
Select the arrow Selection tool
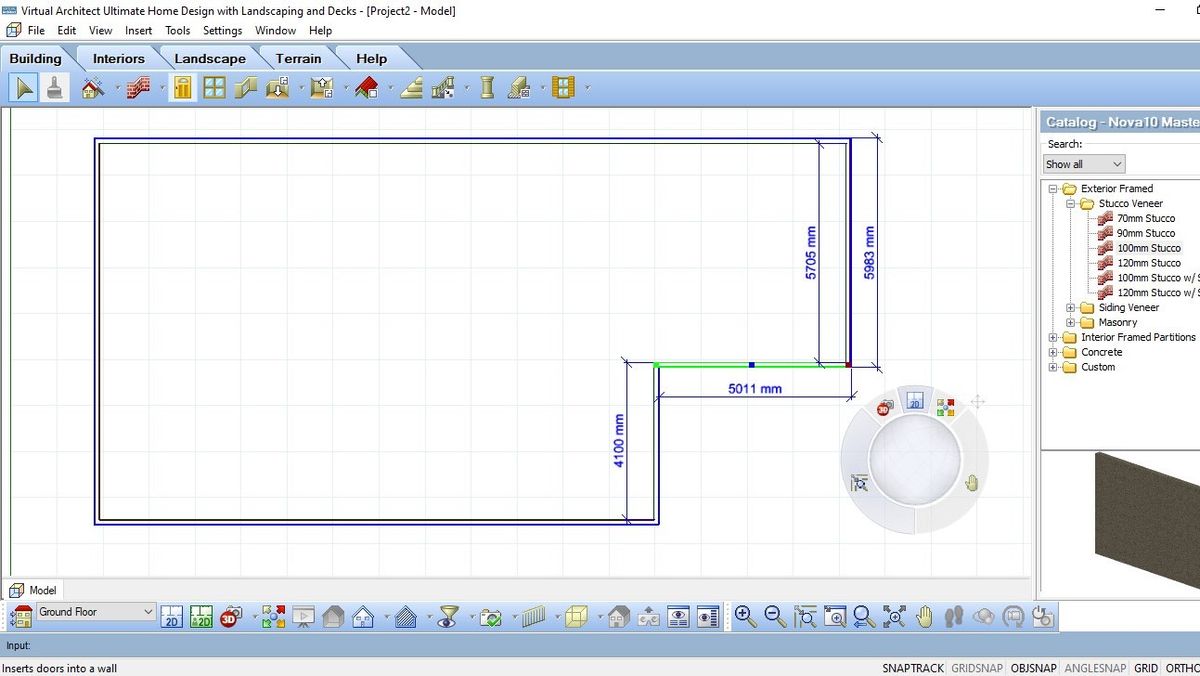(x=25, y=88)
